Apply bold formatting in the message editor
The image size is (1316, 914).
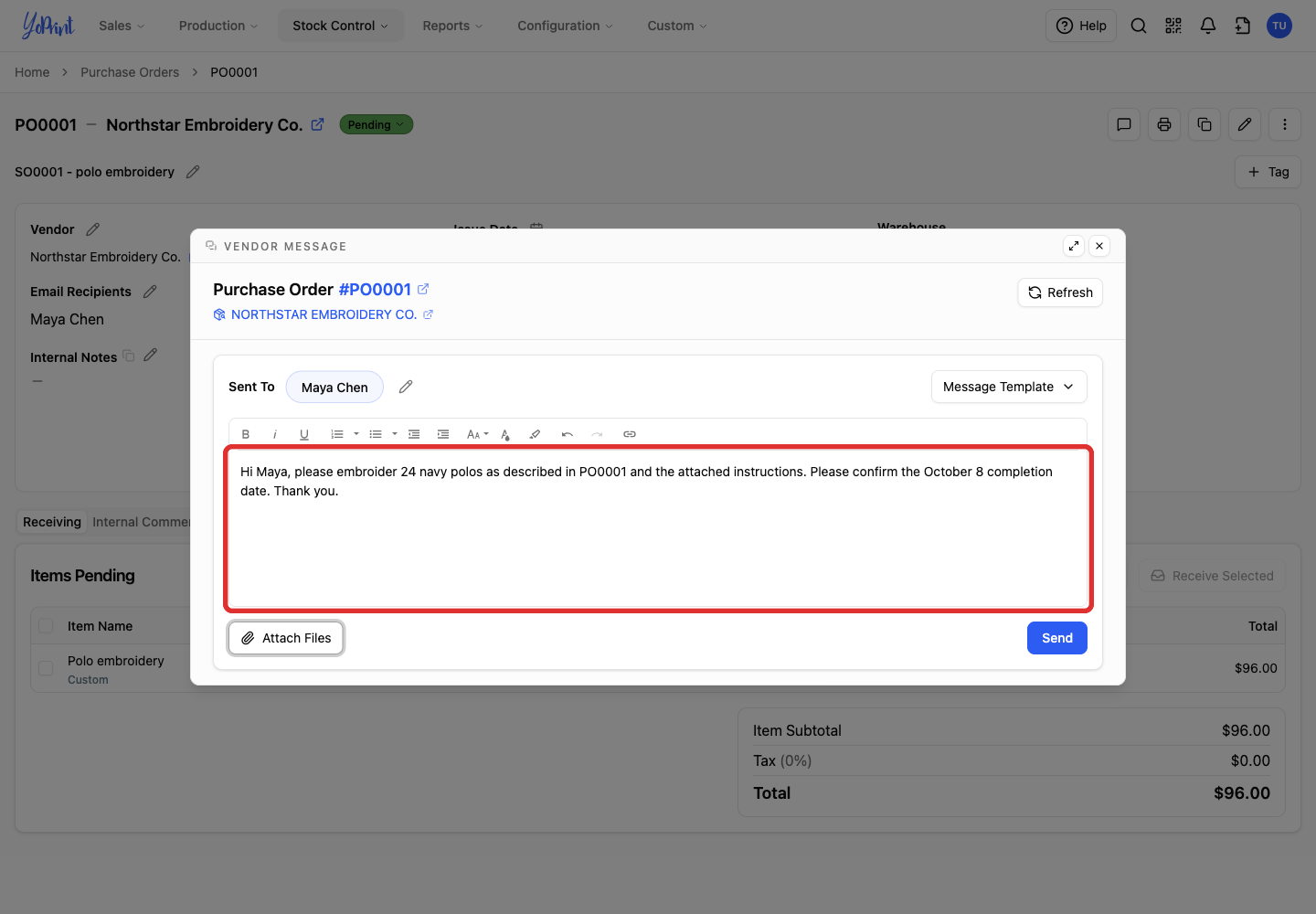point(246,434)
